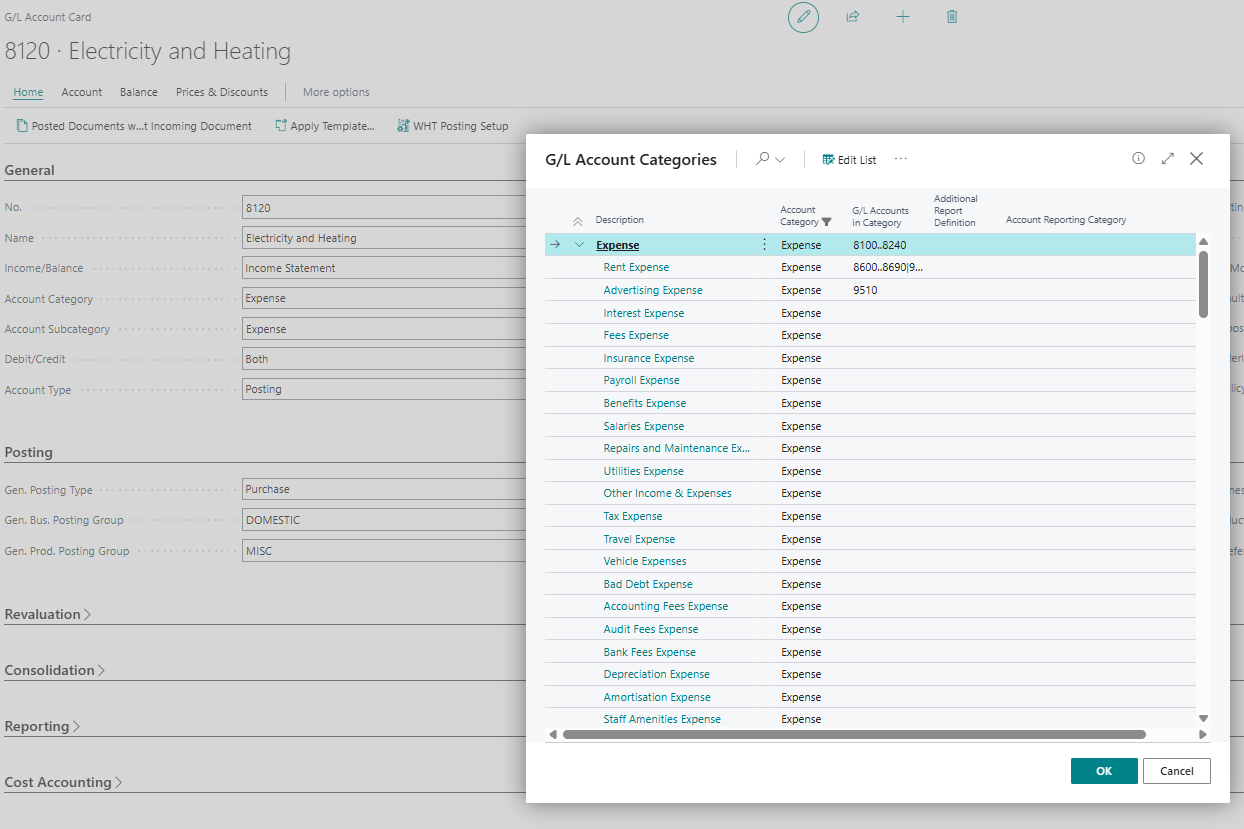This screenshot has width=1244, height=829.
Task: Expand dialog with the diagonal arrows icon
Action: [x=1167, y=159]
